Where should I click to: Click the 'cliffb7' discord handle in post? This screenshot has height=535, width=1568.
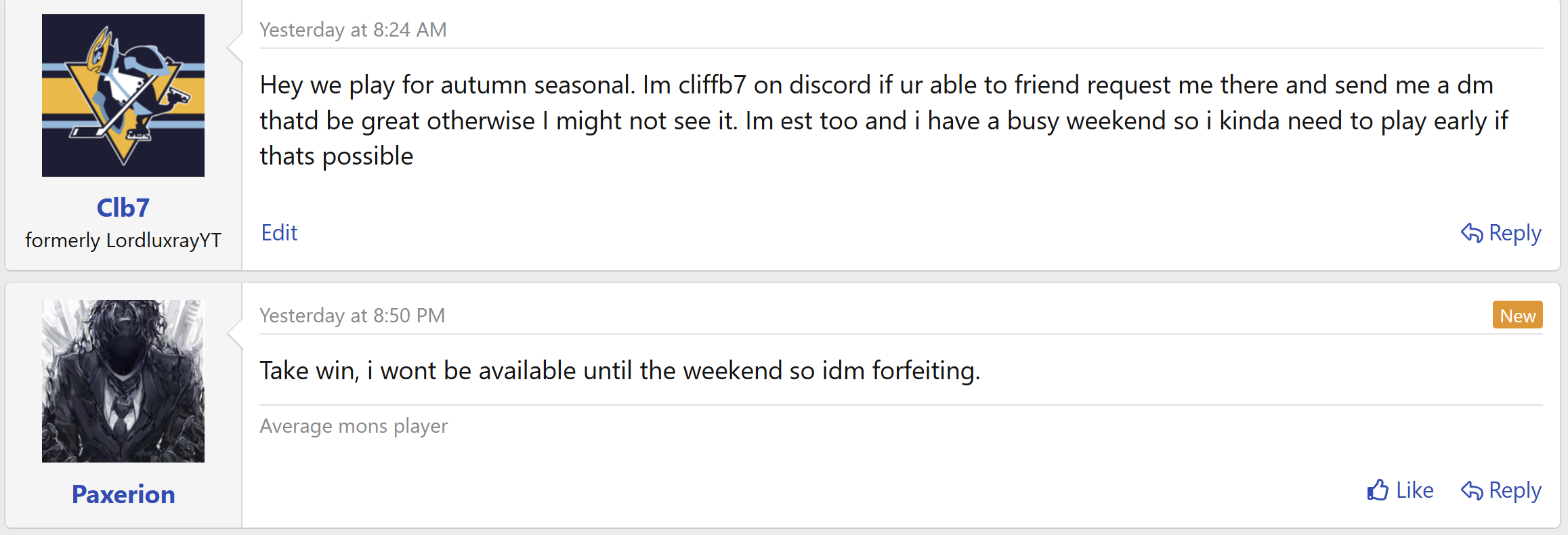pos(712,85)
